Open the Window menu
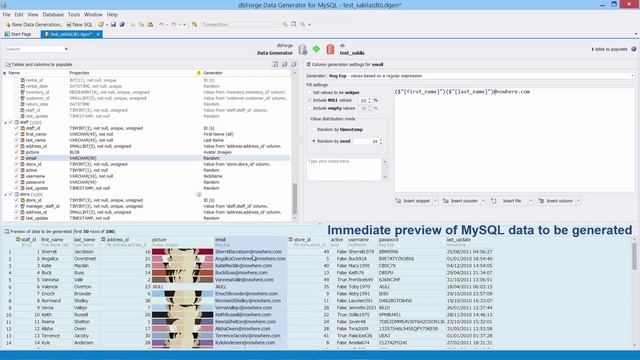640x360 pixels. [x=93, y=14]
